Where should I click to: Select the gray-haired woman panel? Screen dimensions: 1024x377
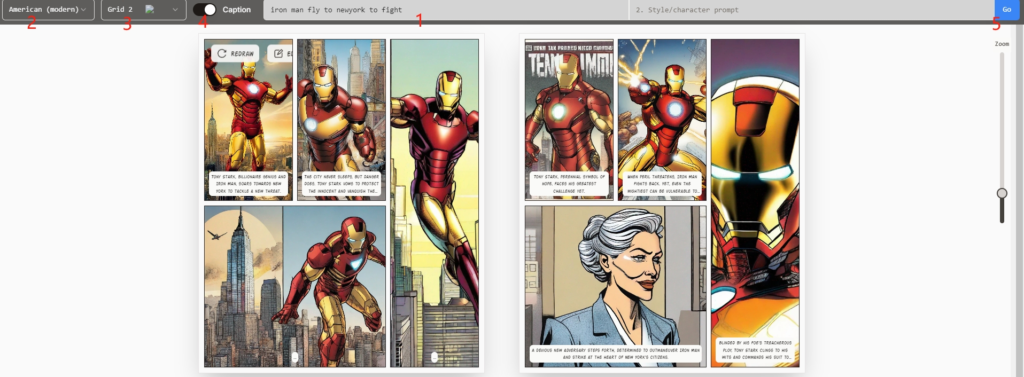point(615,286)
